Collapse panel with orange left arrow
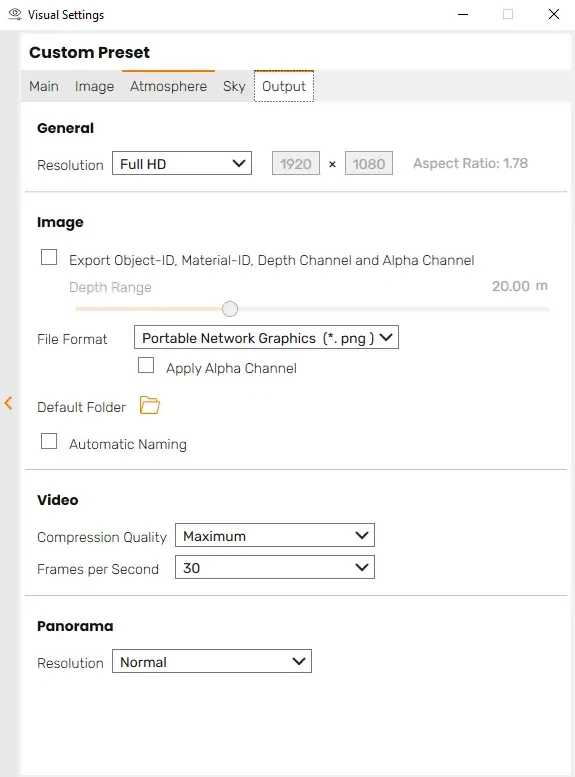 8,403
